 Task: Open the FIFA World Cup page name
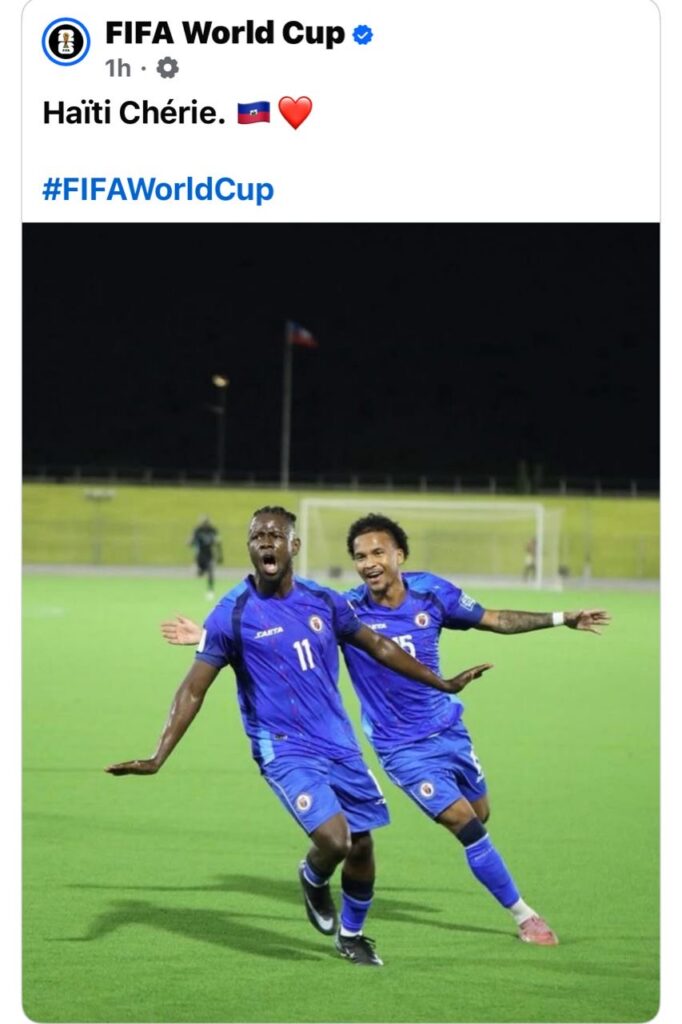click(225, 33)
